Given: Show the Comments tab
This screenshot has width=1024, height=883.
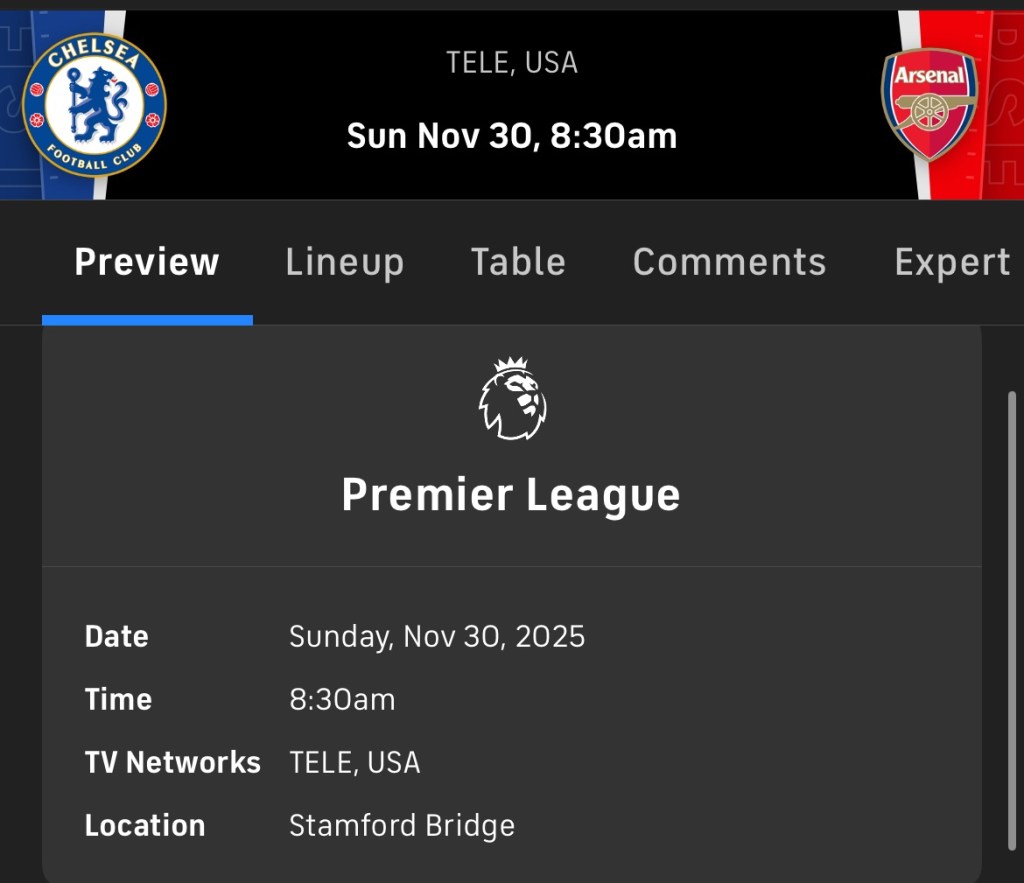Looking at the screenshot, I should (729, 262).
